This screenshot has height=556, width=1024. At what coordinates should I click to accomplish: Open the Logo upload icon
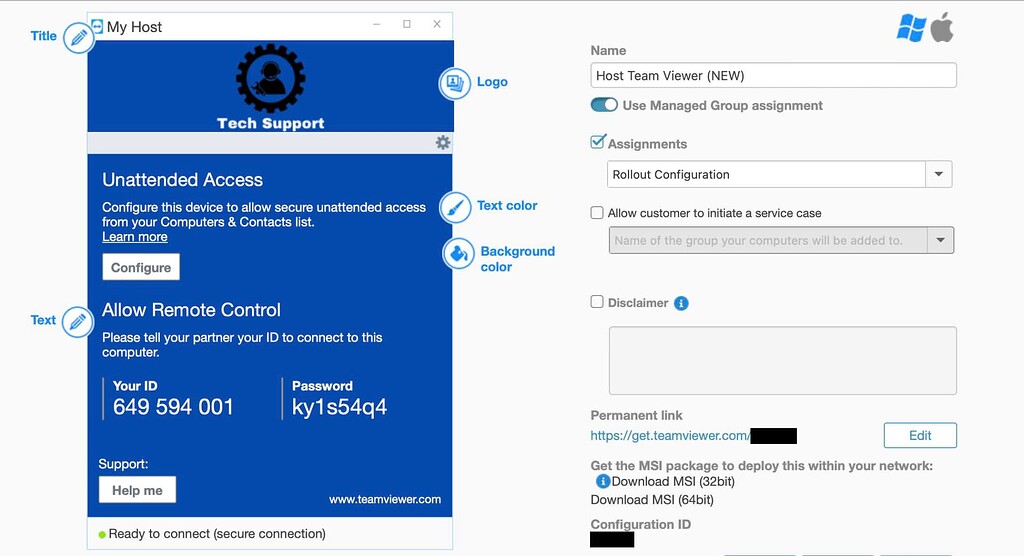coord(455,84)
